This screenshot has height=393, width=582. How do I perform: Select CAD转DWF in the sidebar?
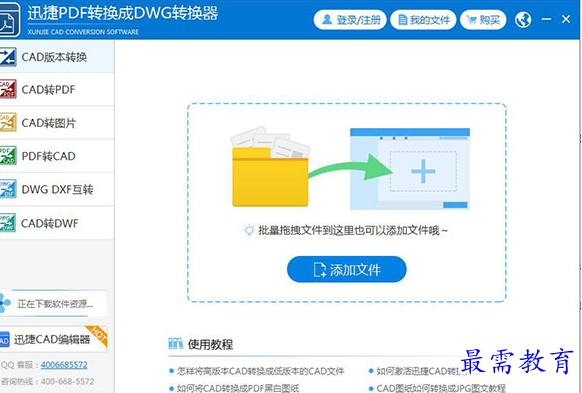coord(57,223)
